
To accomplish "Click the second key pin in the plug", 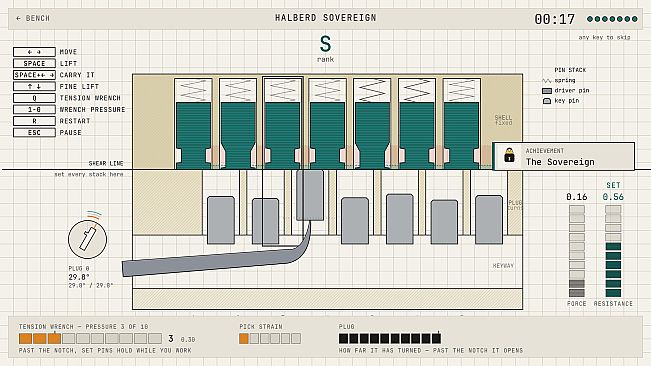I will (x=266, y=221).
